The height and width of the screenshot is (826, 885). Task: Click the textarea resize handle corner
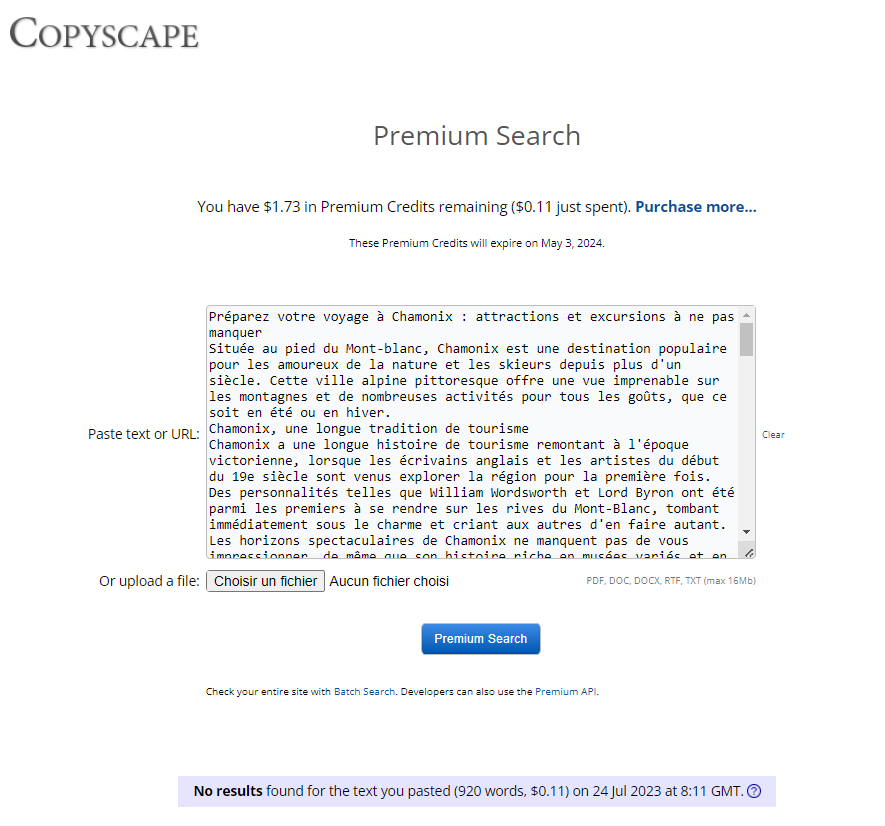(x=749, y=553)
